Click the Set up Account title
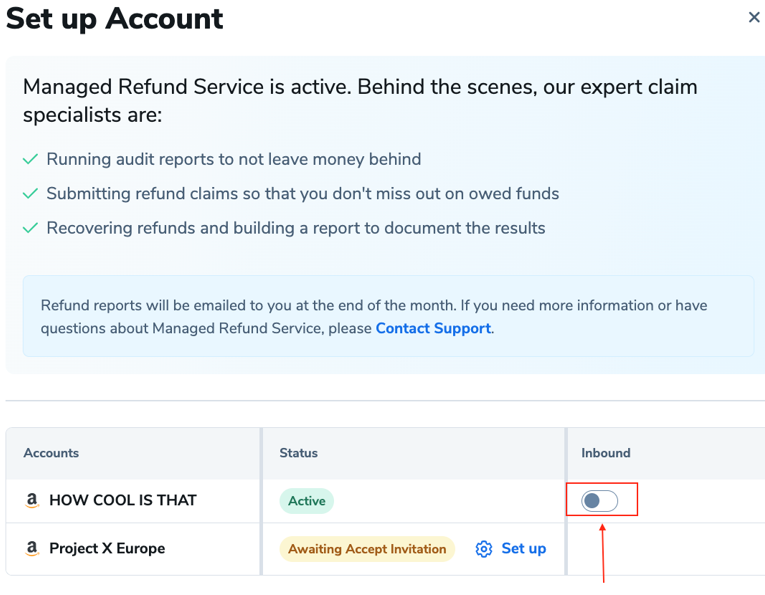Image resolution: width=765 pixels, height=595 pixels. tap(115, 18)
